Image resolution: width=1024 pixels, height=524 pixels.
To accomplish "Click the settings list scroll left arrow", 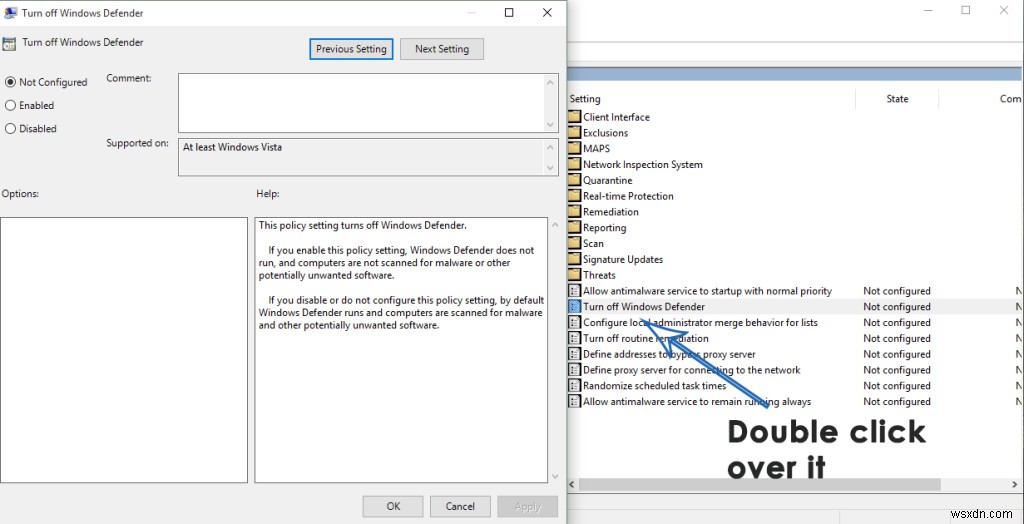I will click(x=572, y=484).
